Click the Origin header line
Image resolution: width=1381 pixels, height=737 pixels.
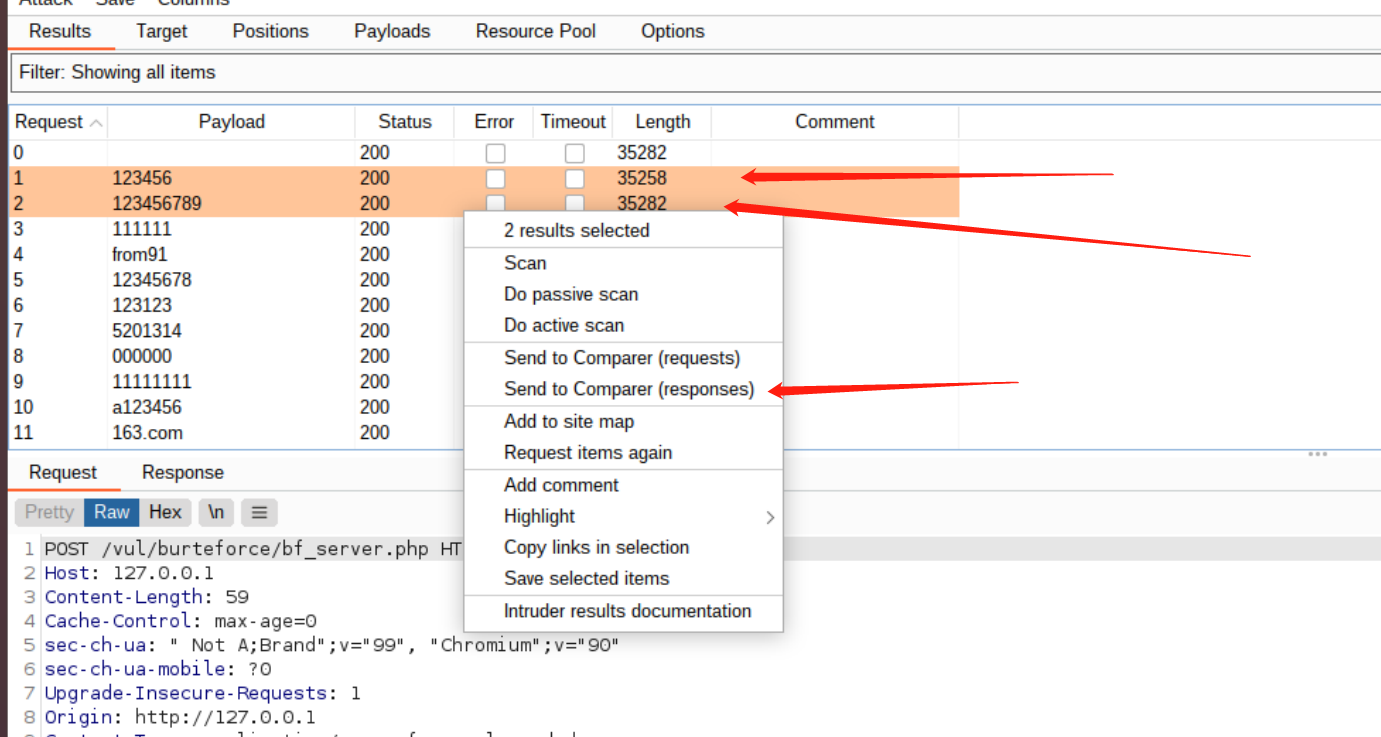coord(180,717)
